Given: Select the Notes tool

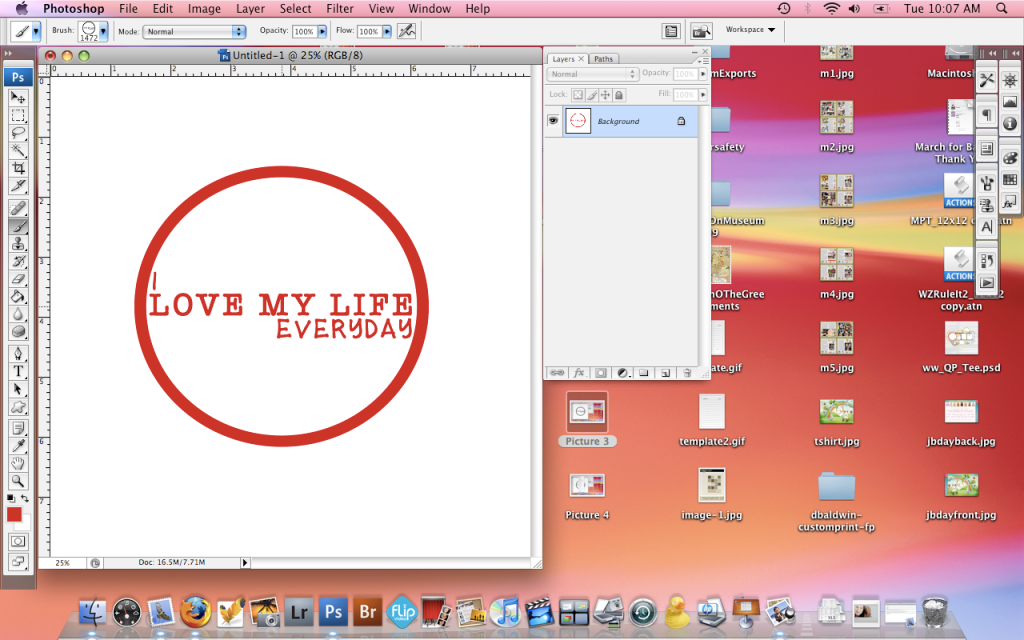Looking at the screenshot, I should pos(18,428).
